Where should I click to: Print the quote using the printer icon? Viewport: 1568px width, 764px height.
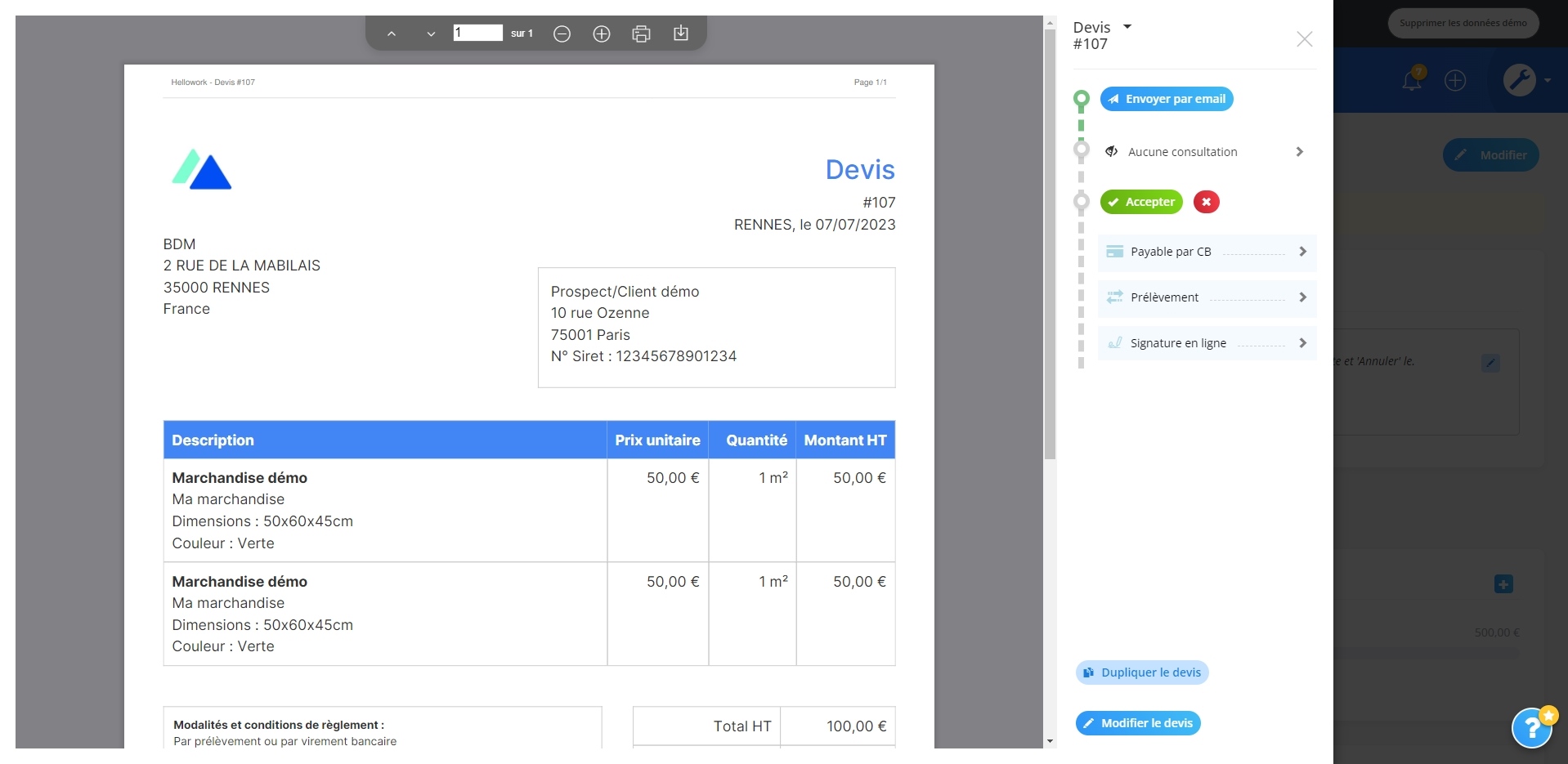point(641,34)
